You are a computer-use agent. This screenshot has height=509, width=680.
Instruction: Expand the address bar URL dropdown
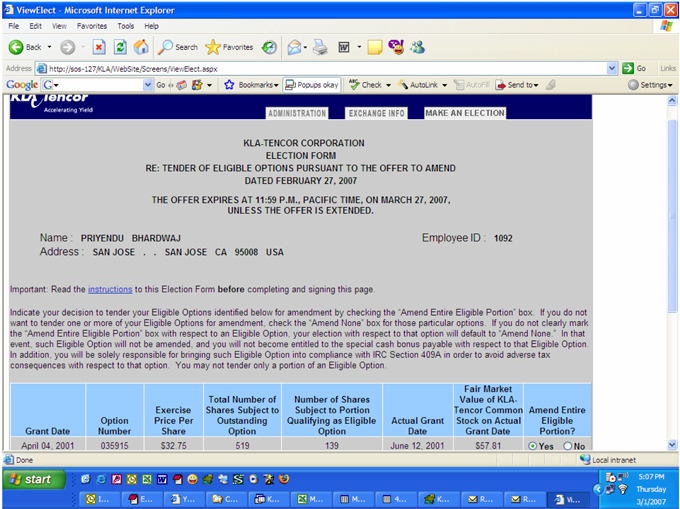613,68
